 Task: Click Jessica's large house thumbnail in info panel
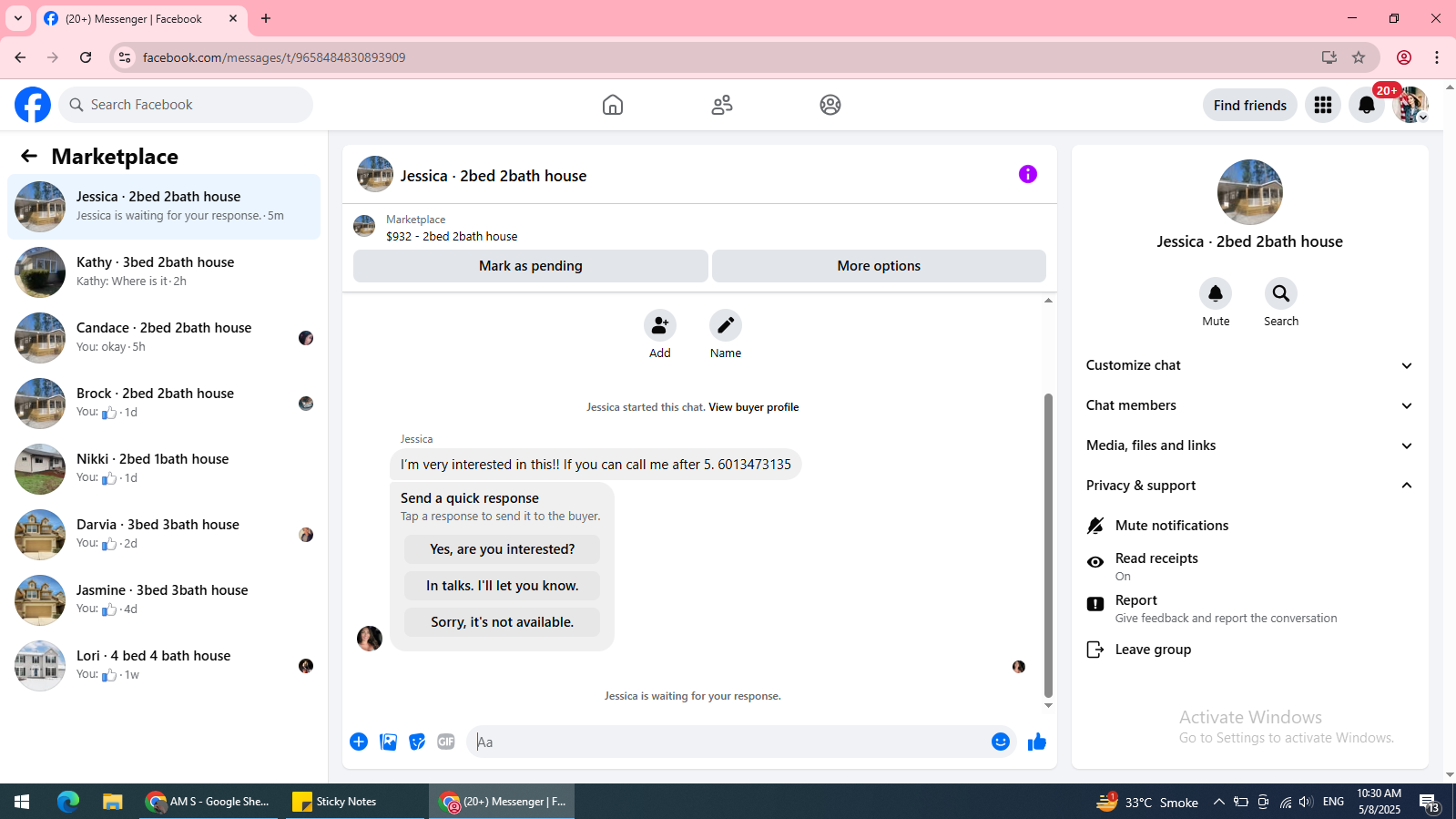tap(1250, 192)
